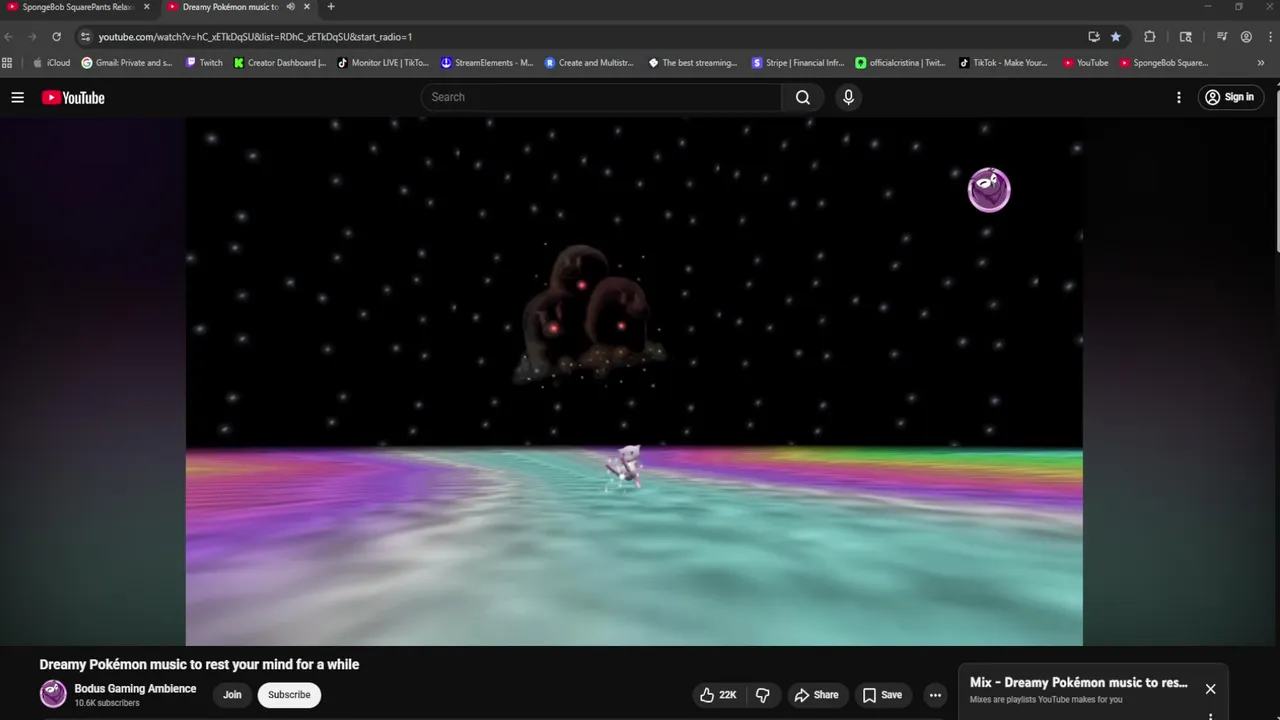
Task: Click the video player to pause
Action: [x=634, y=381]
